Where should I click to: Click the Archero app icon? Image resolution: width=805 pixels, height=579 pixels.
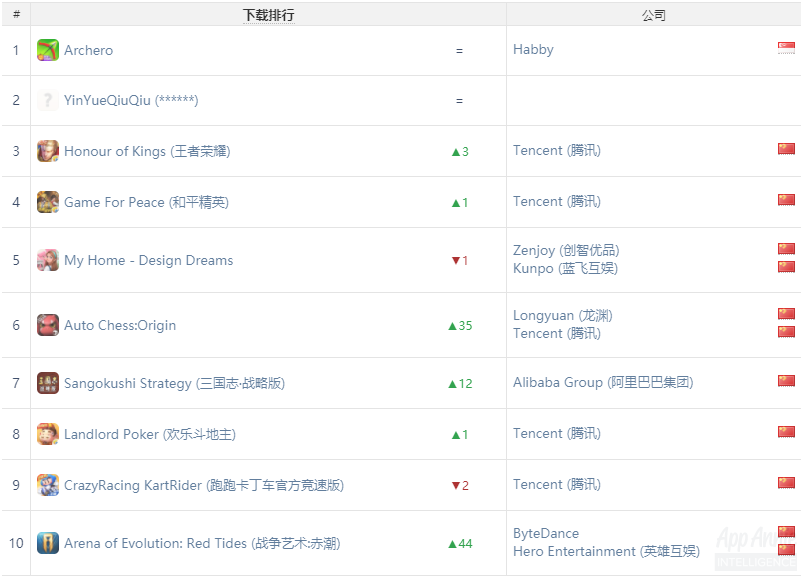pos(48,50)
